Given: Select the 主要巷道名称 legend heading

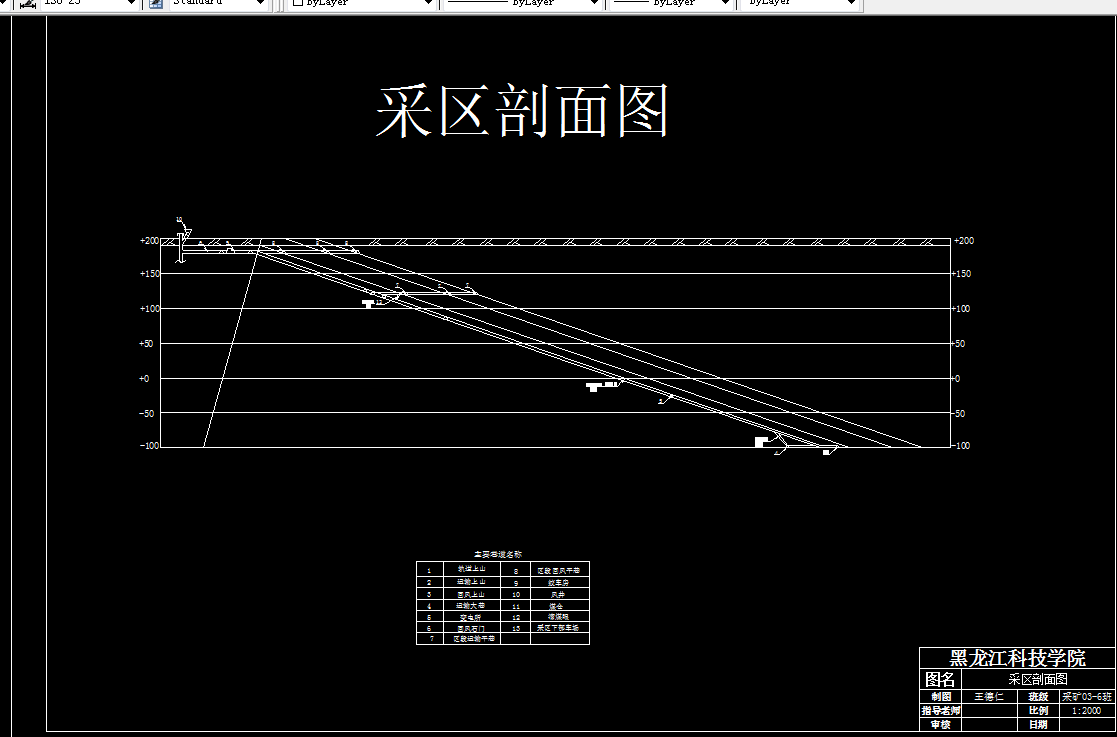Looking at the screenshot, I should point(498,554).
